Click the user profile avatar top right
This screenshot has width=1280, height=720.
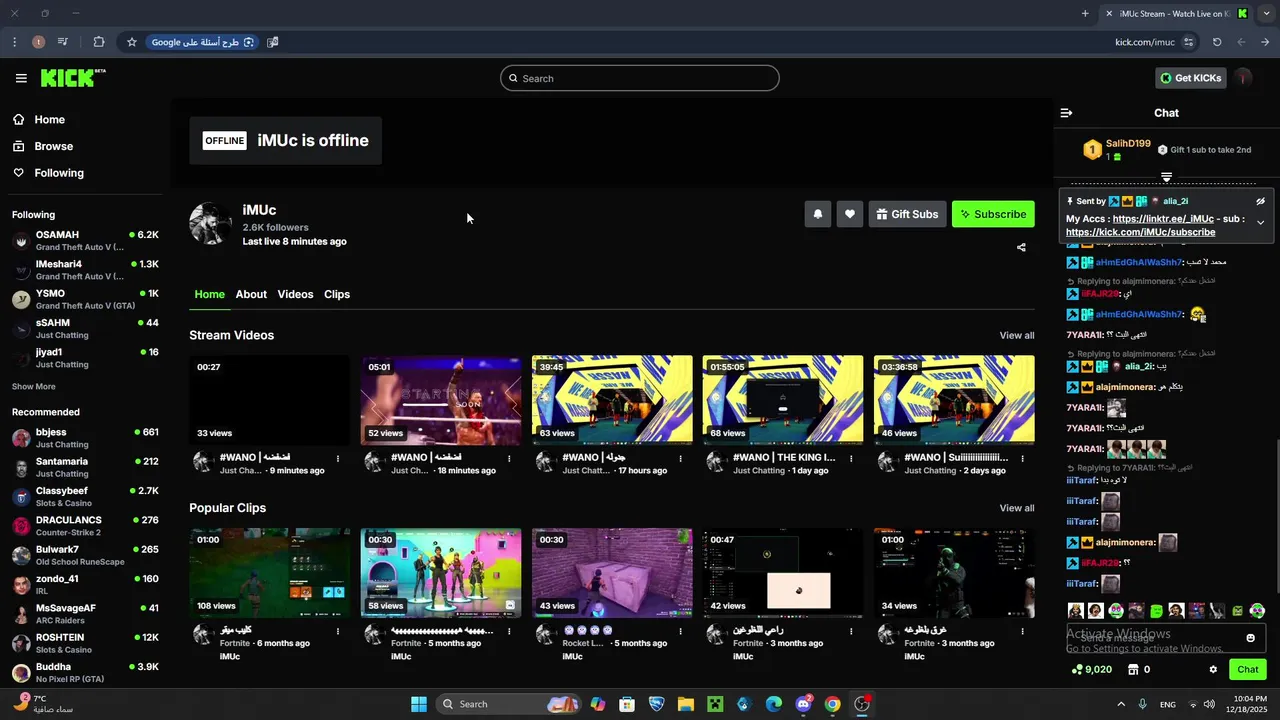pos(1243,78)
